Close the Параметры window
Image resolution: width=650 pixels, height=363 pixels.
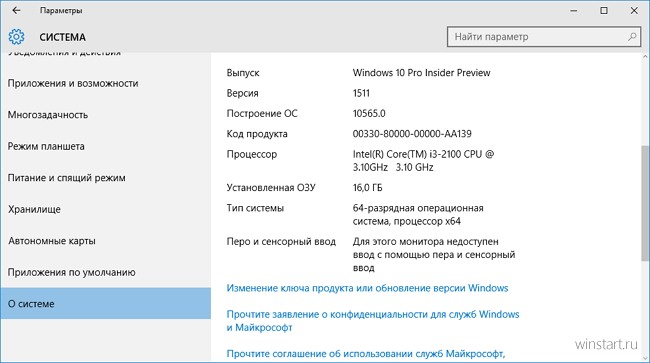tap(634, 11)
